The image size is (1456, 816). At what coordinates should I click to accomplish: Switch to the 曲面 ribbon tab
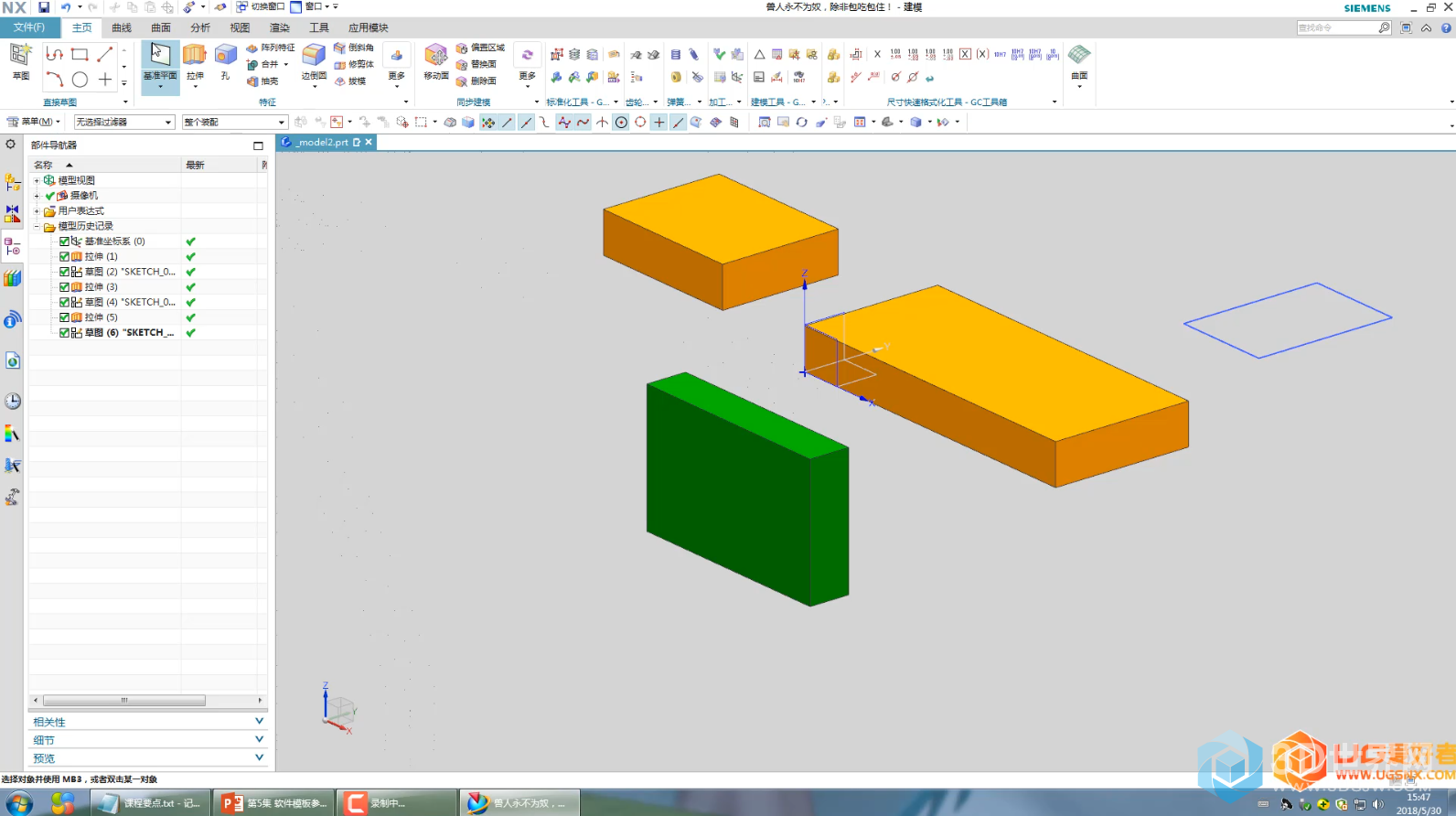[x=161, y=27]
